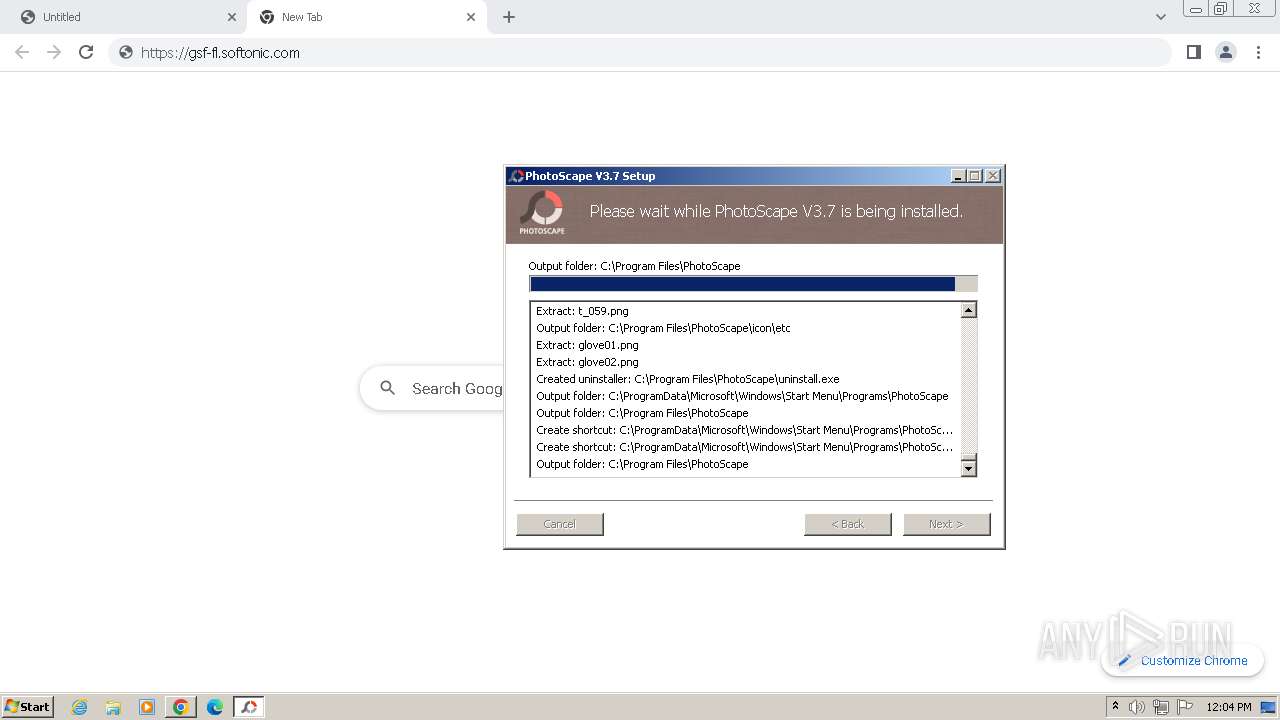Click the site info globe icon

[126, 52]
